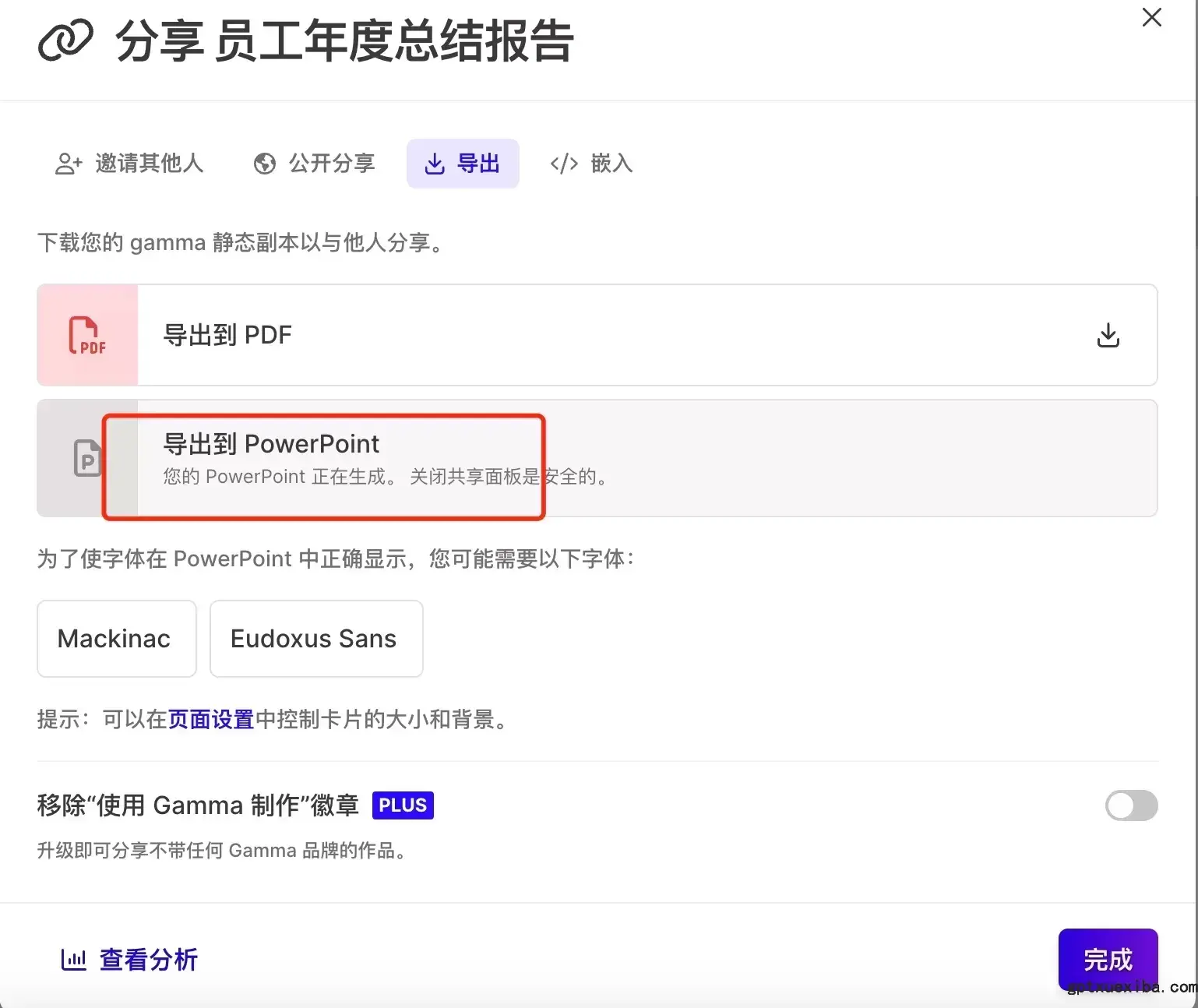Go to the 嵌入 tab
The width and height of the screenshot is (1198, 1008).
591,164
